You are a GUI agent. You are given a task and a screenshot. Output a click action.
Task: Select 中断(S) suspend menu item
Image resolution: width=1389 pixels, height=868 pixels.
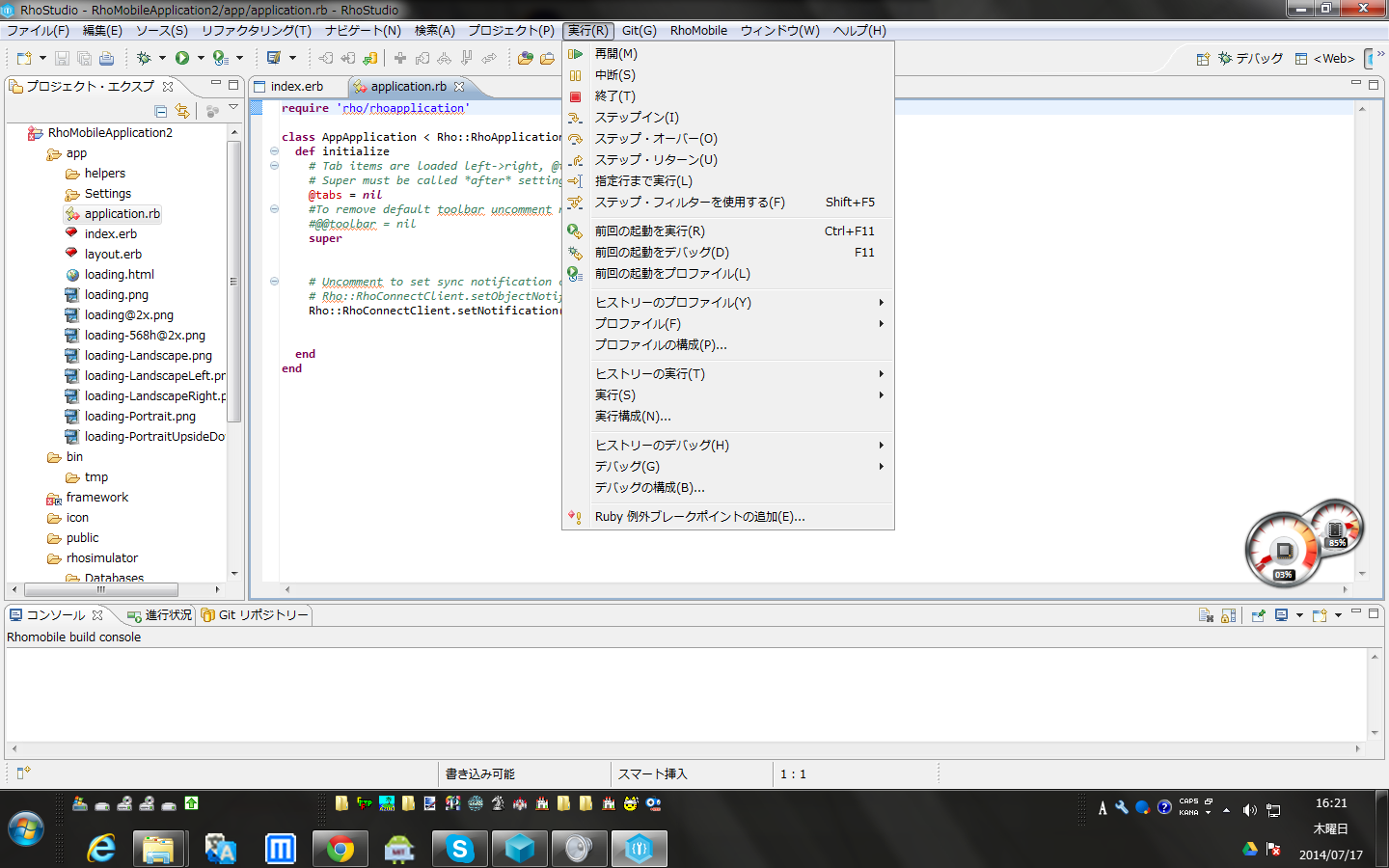(x=728, y=75)
